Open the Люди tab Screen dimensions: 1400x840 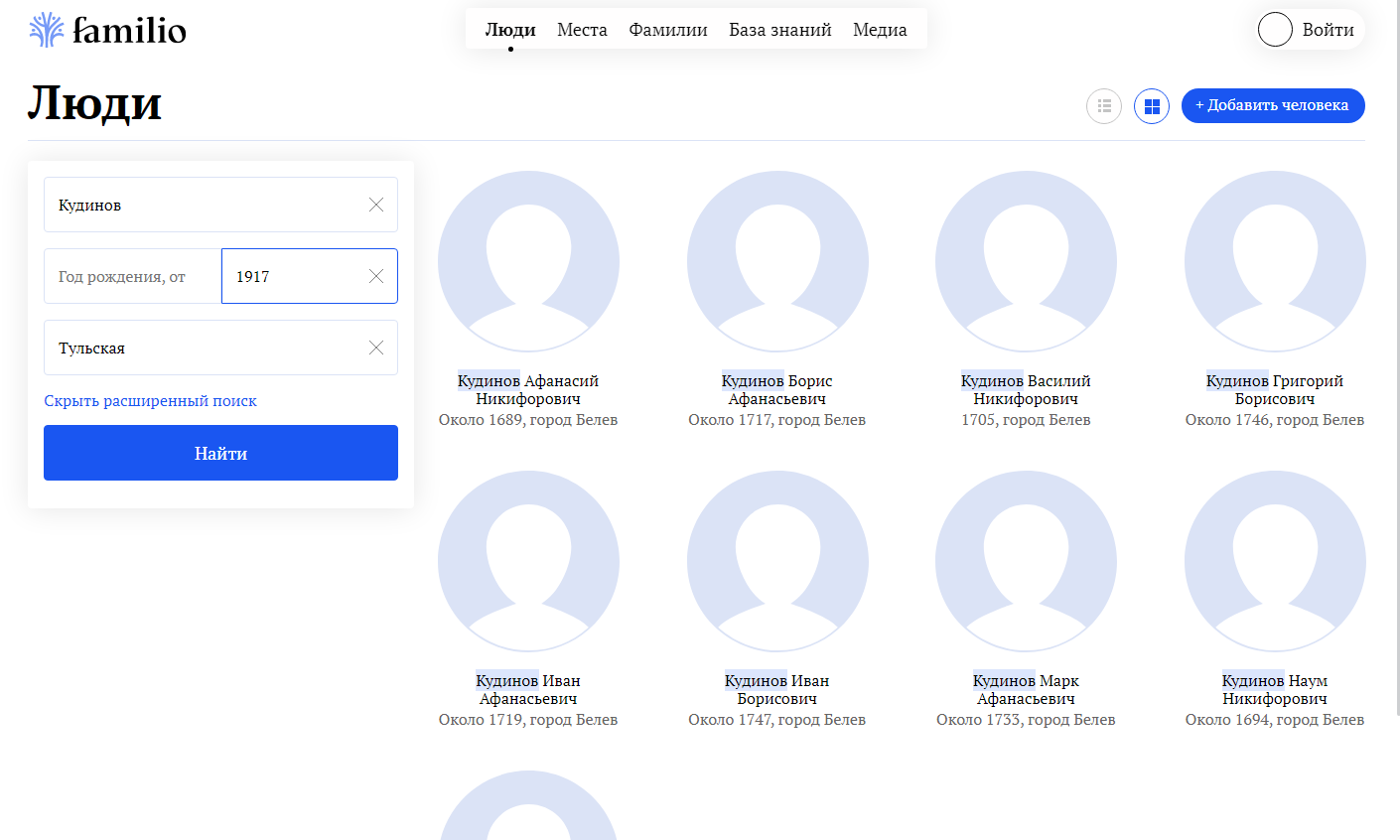[x=510, y=30]
